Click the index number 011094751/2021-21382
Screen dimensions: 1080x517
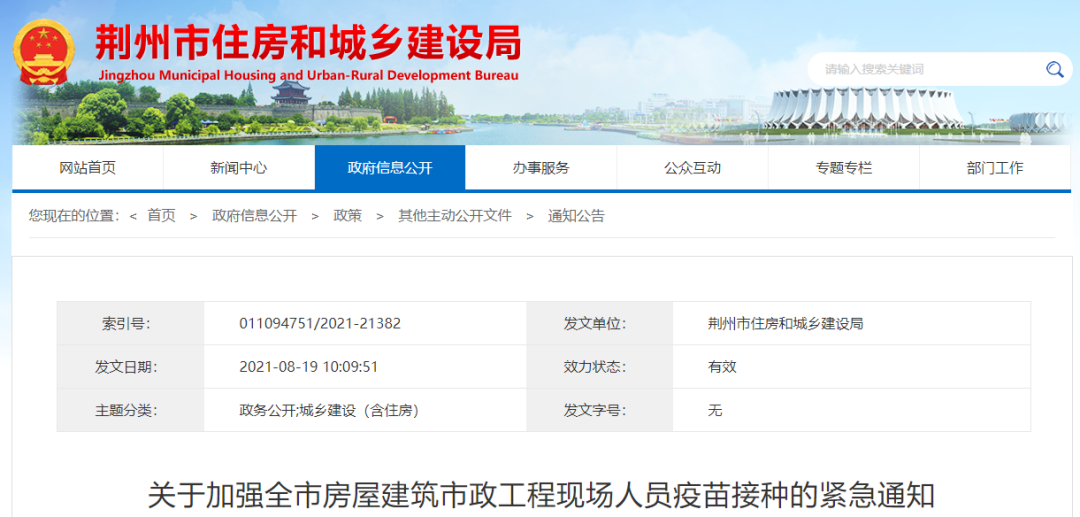point(320,324)
